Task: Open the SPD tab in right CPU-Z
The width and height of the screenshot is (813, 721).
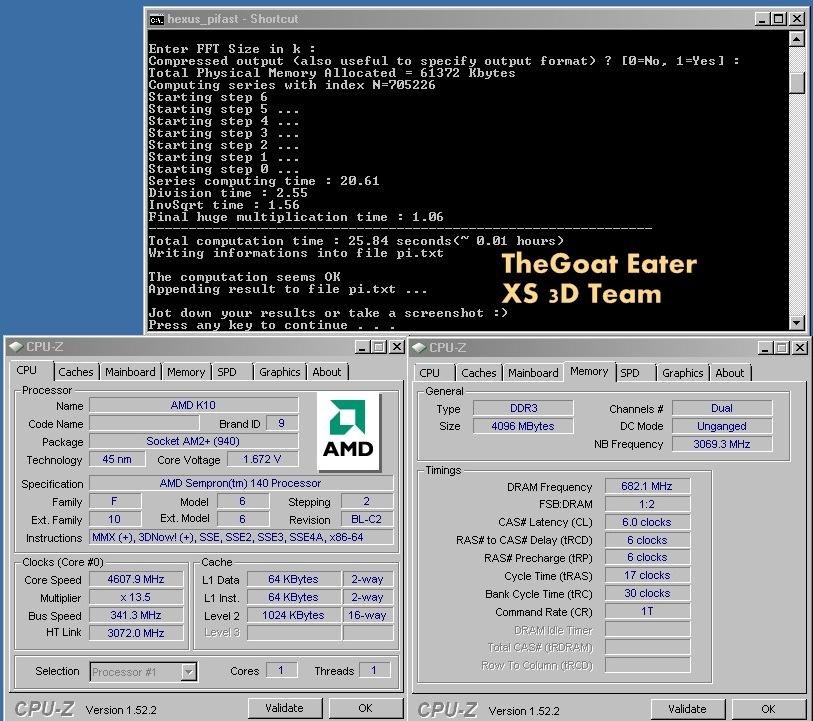Action: [x=629, y=373]
